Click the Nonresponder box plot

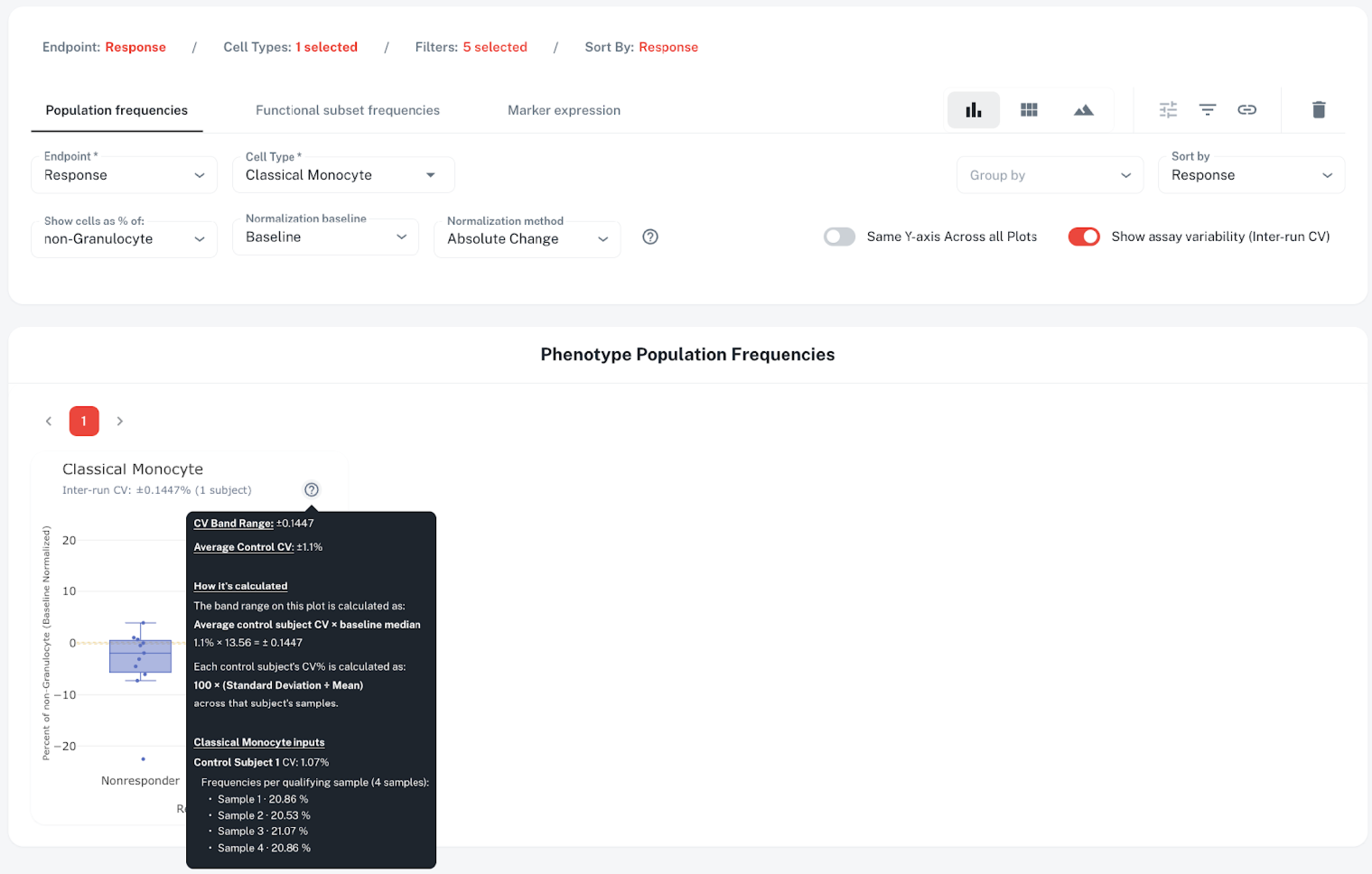pyautogui.click(x=140, y=655)
